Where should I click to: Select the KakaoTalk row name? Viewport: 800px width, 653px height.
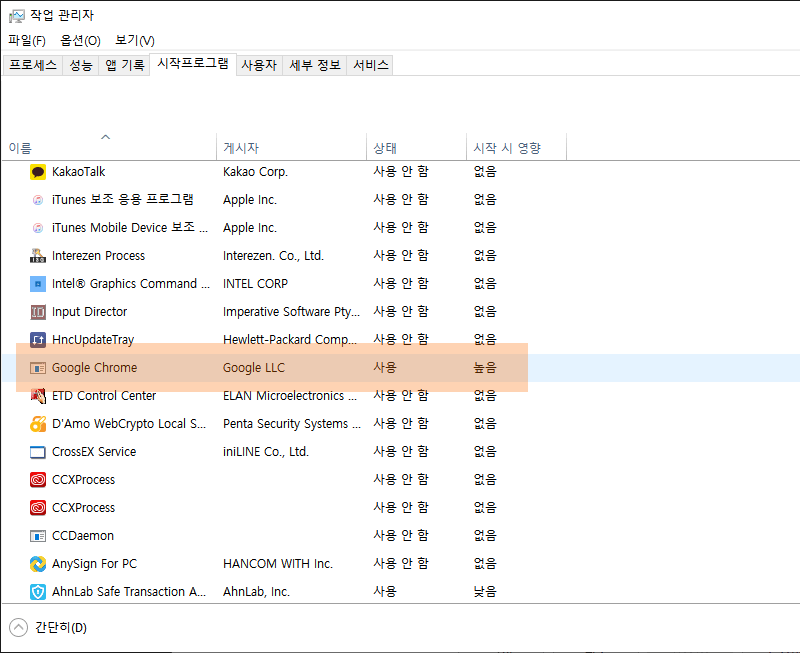point(78,172)
